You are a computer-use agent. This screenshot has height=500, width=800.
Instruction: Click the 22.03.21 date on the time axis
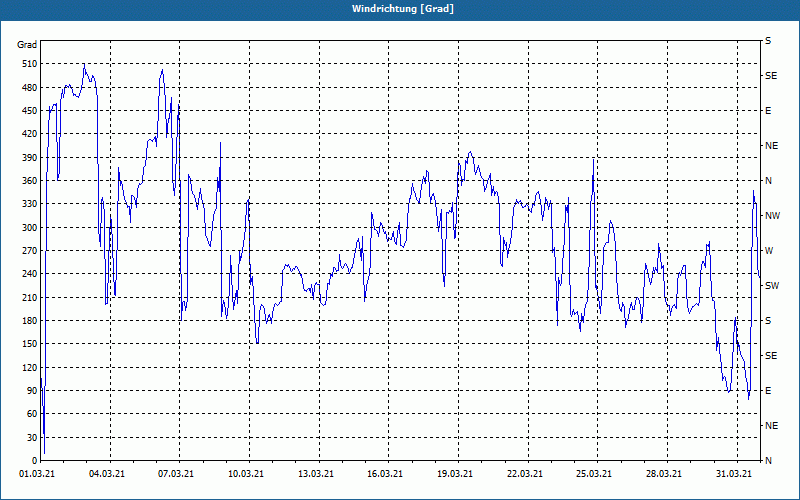[x=524, y=474]
